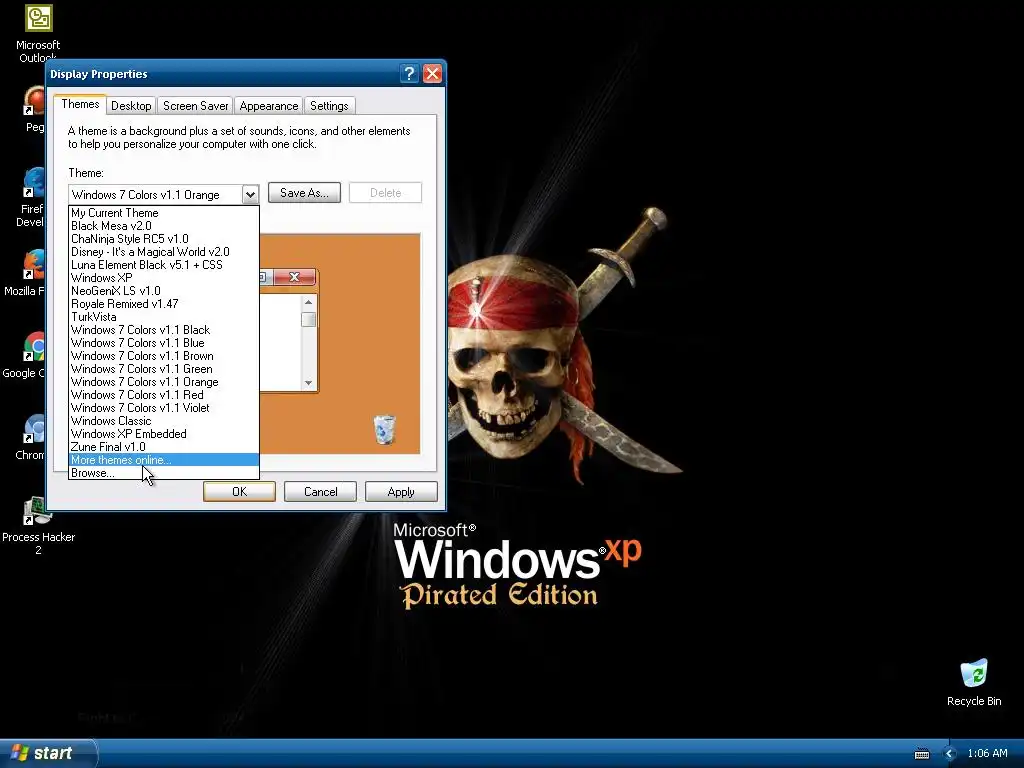Choose Royale Remixed v1.47 theme
Viewport: 1024px width, 768px height.
click(164, 304)
